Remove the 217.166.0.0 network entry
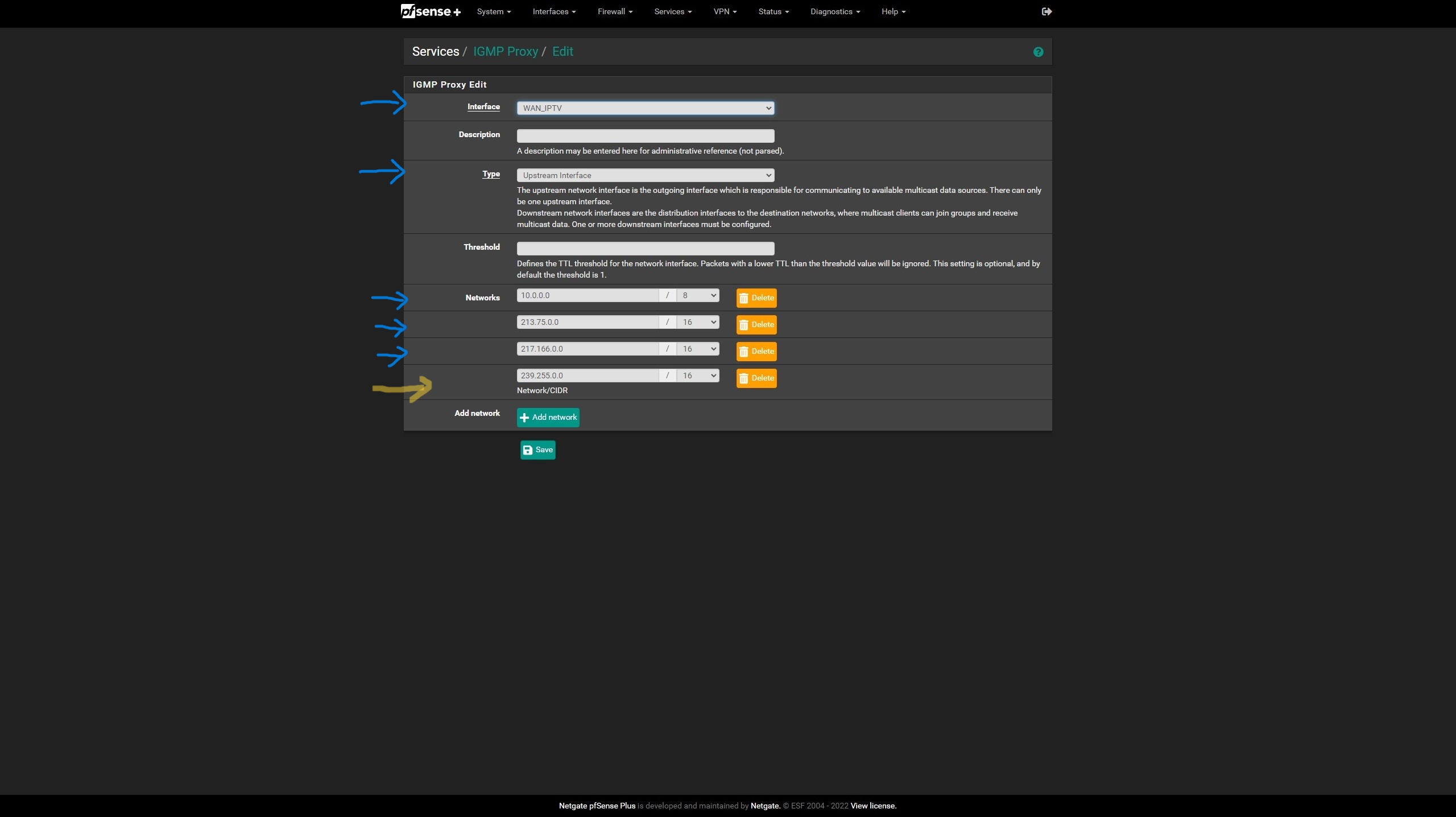This screenshot has height=817, width=1456. point(756,352)
